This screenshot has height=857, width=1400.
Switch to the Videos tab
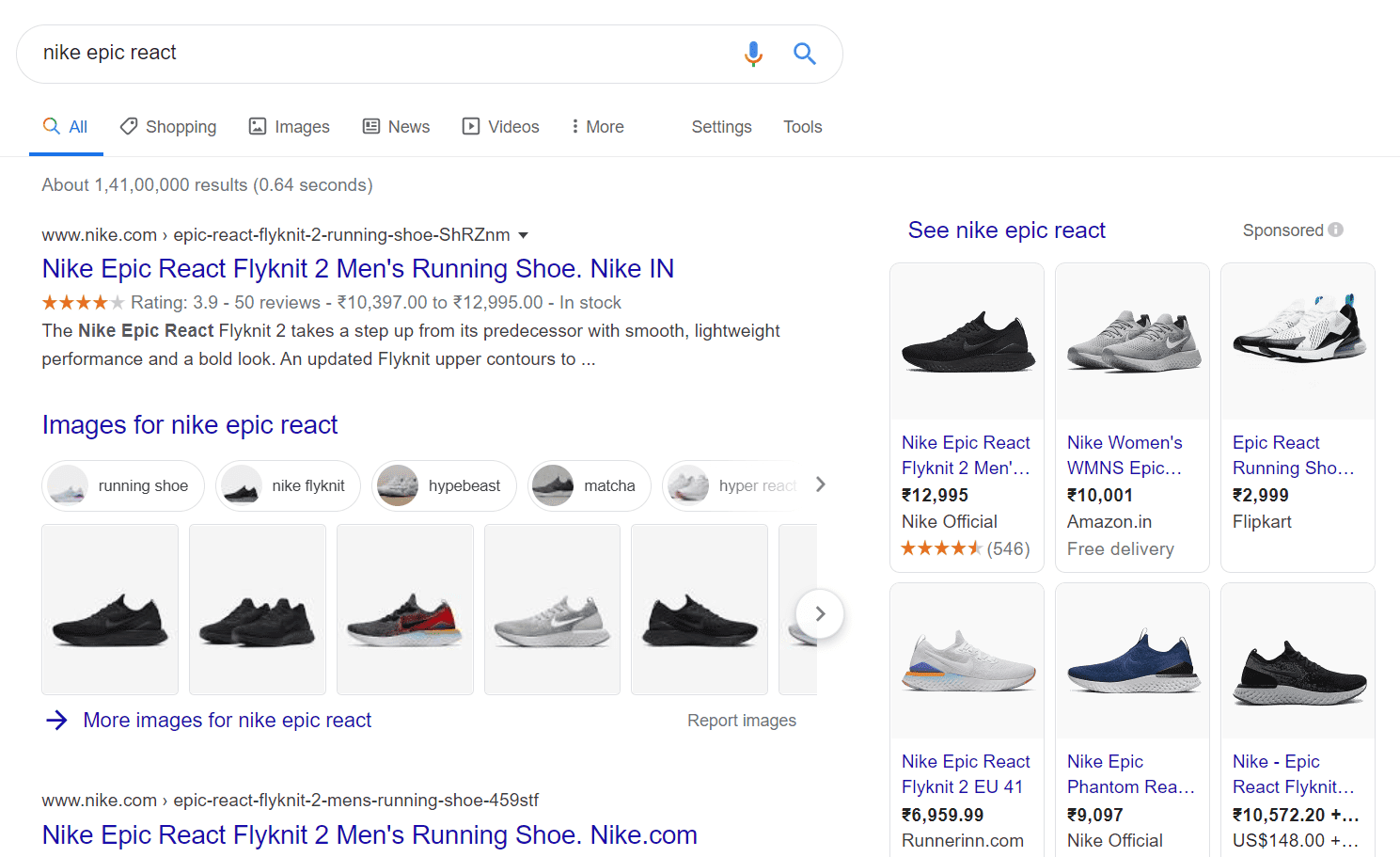point(500,127)
